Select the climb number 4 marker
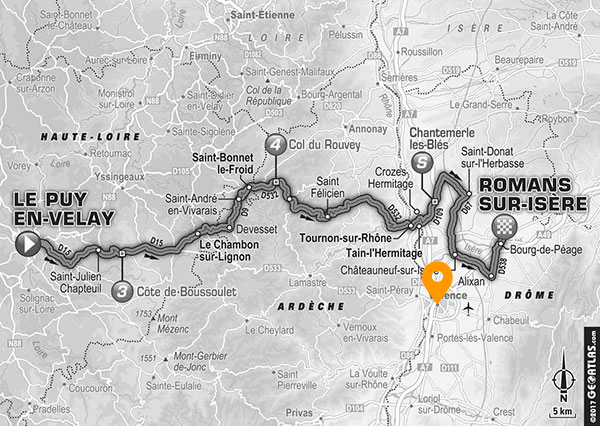600x426 pixels. pos(276,145)
